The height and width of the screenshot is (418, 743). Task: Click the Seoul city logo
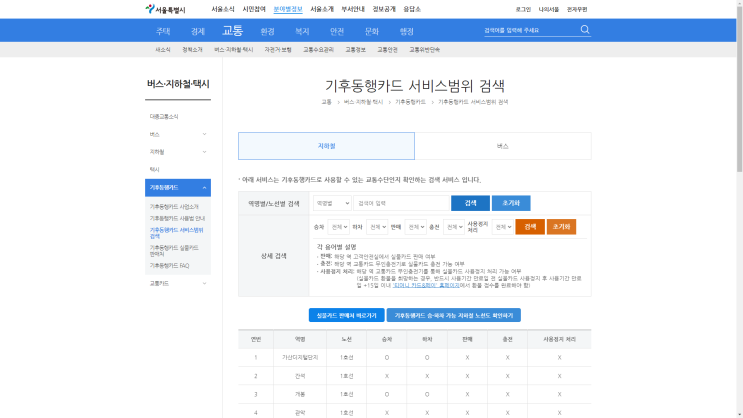coord(165,9)
